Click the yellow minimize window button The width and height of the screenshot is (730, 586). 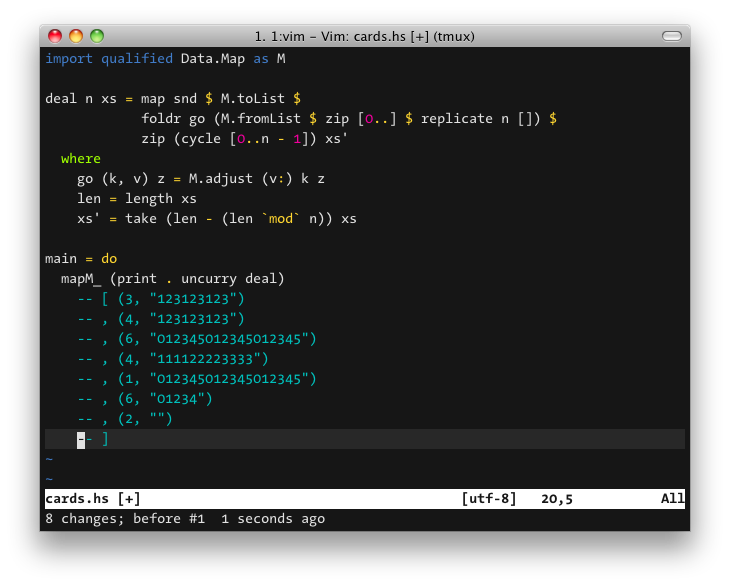click(x=76, y=36)
